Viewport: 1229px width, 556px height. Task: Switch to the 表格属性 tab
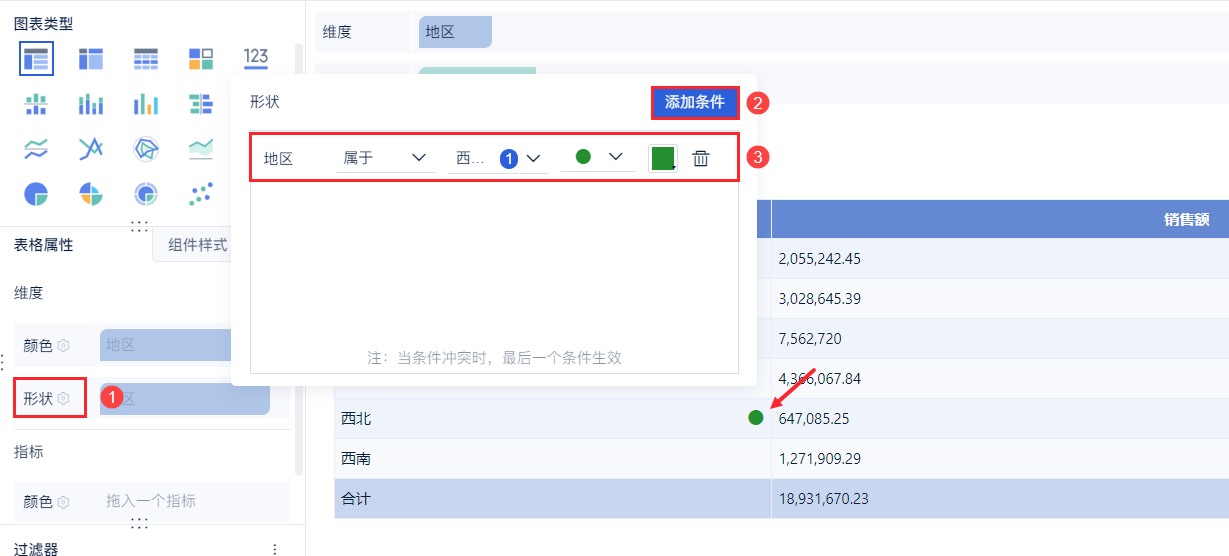[43, 245]
